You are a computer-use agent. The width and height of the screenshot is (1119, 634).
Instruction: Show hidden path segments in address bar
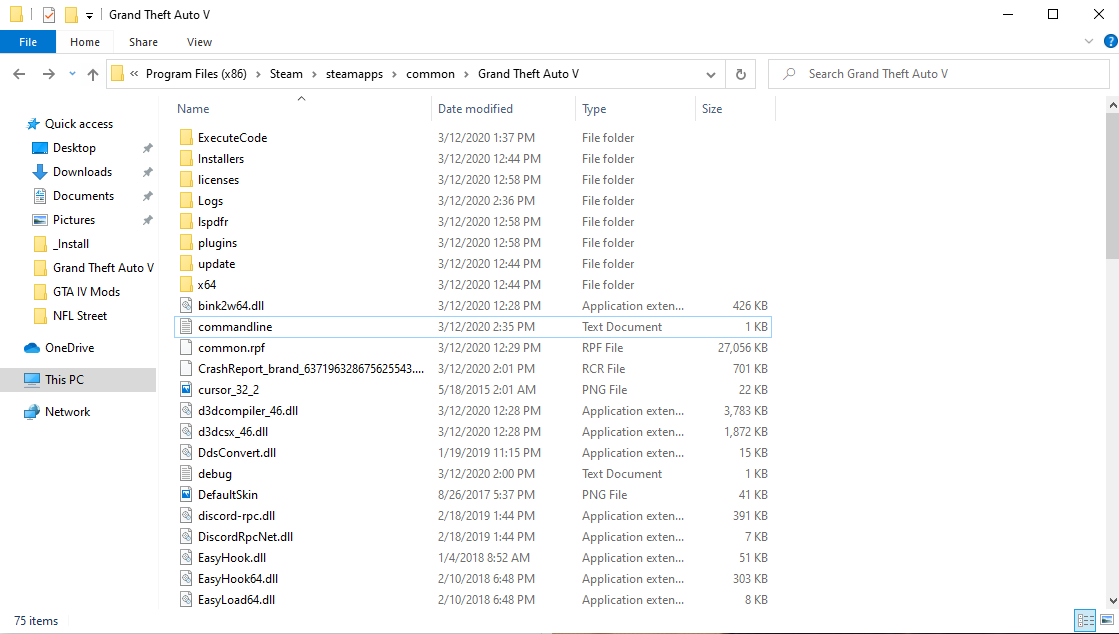[134, 74]
